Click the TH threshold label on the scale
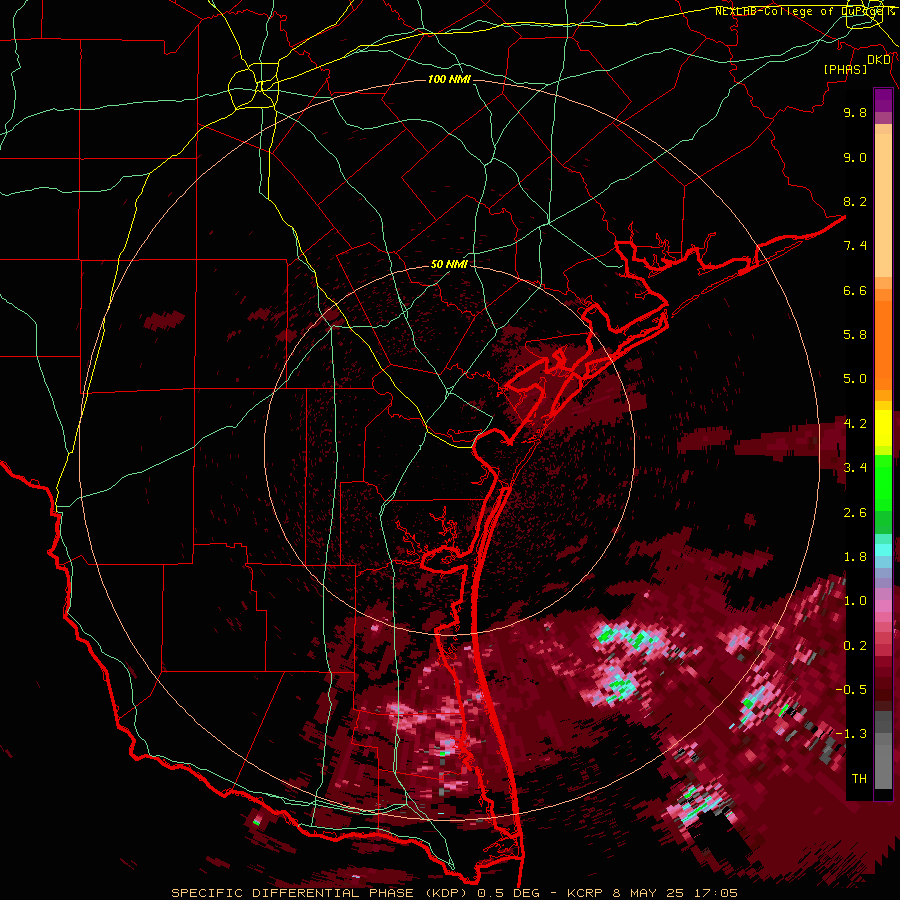The width and height of the screenshot is (900, 900). pyautogui.click(x=859, y=779)
